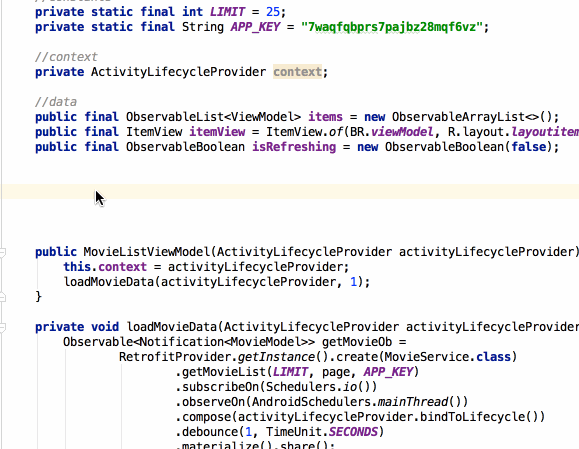This screenshot has width=579, height=449.
Task: Click the itemView field name
Action: 217,132
